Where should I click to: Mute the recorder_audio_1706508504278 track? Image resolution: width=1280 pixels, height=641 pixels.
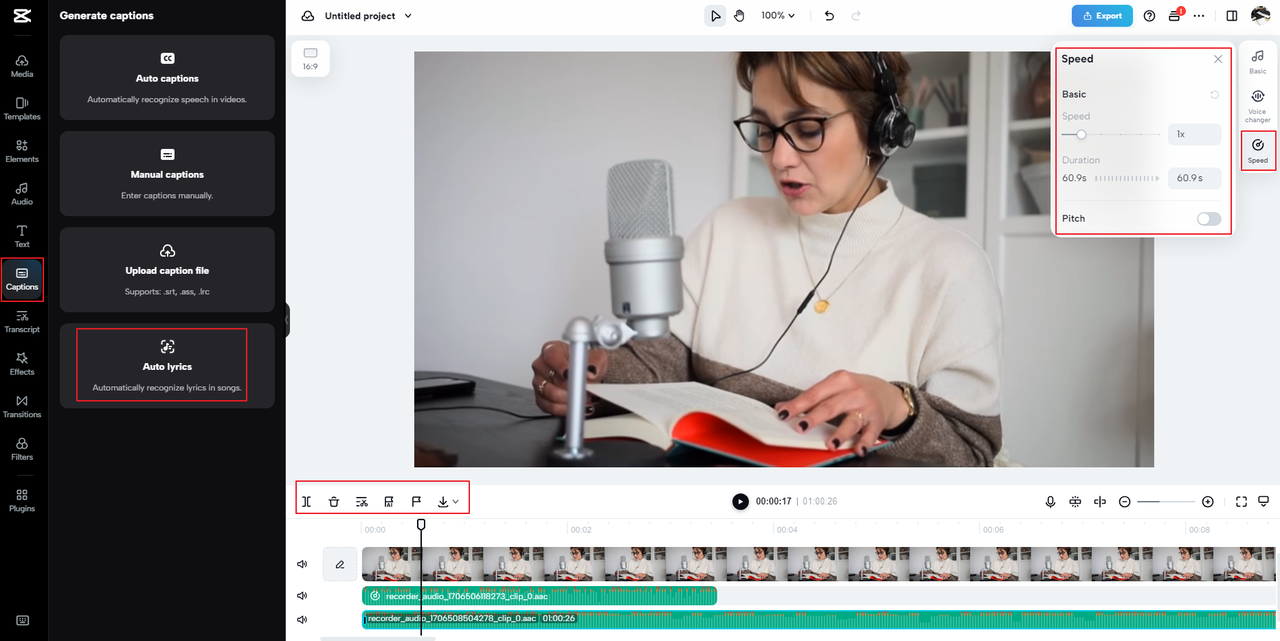[x=302, y=619]
